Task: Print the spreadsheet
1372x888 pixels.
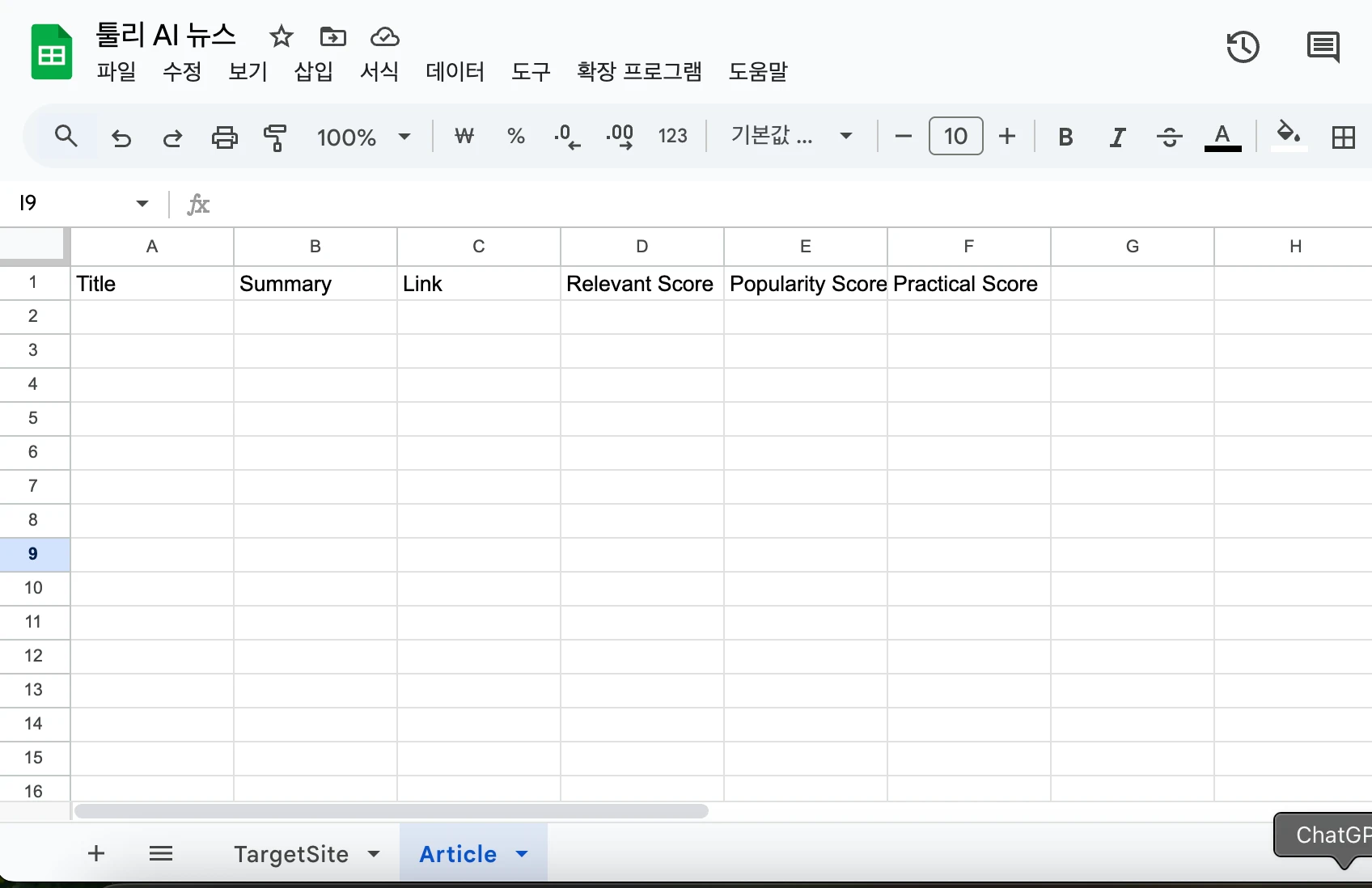Action: point(224,137)
